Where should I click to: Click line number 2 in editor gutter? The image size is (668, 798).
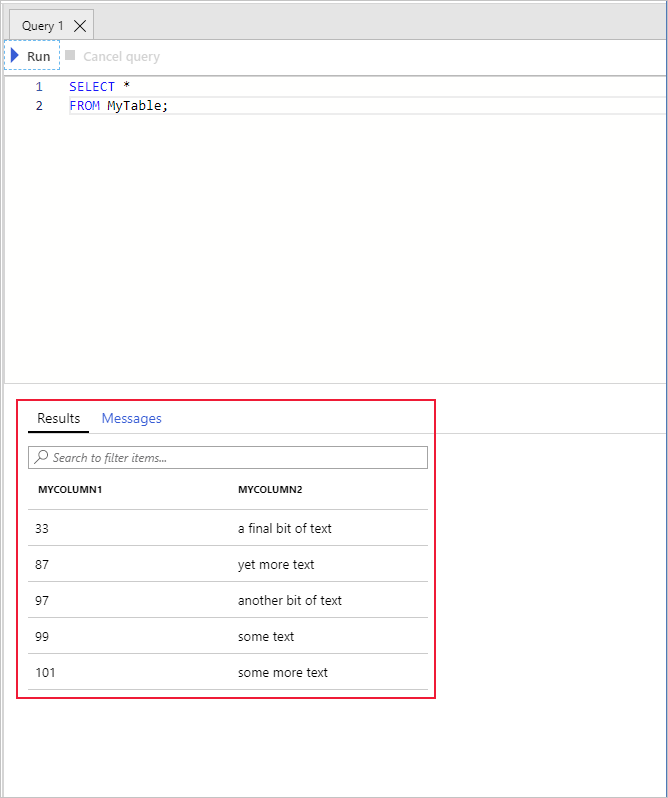pos(39,106)
